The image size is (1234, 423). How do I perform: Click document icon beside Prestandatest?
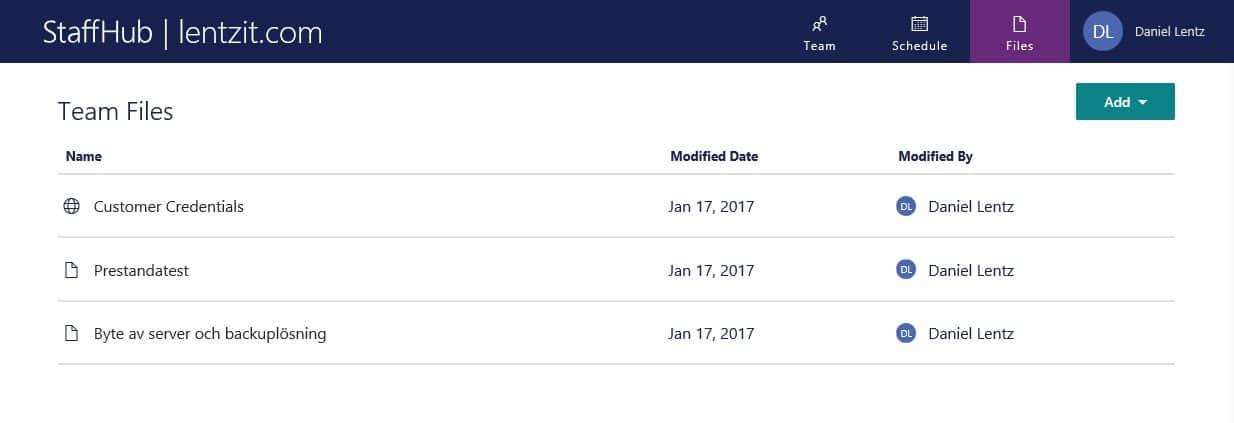tap(71, 270)
